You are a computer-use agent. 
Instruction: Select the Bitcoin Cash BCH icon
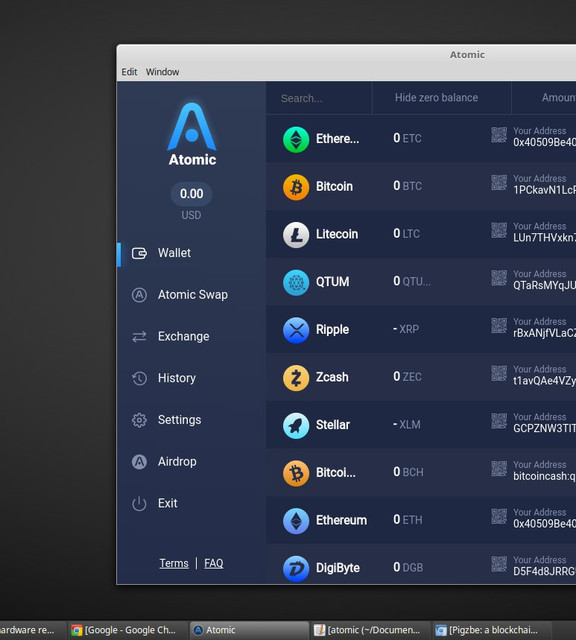(x=296, y=473)
